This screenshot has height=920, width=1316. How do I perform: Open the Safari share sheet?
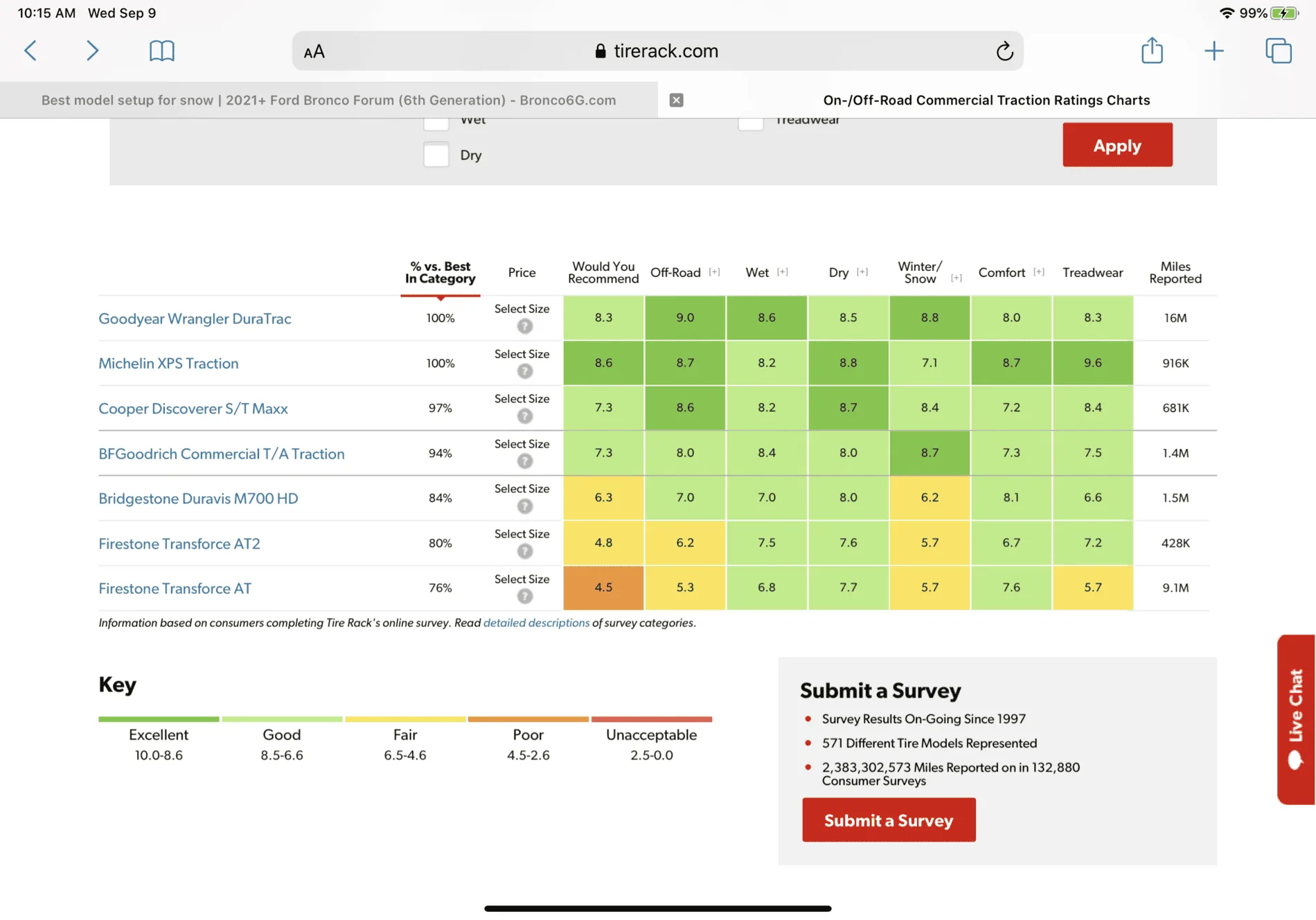[1152, 50]
